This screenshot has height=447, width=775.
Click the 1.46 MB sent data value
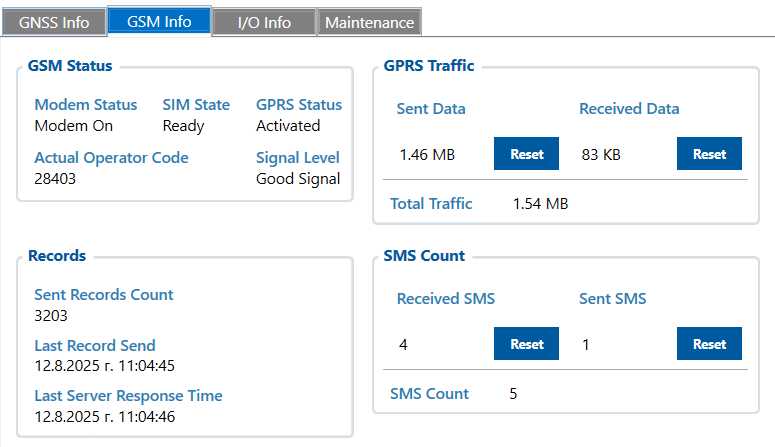pos(427,155)
